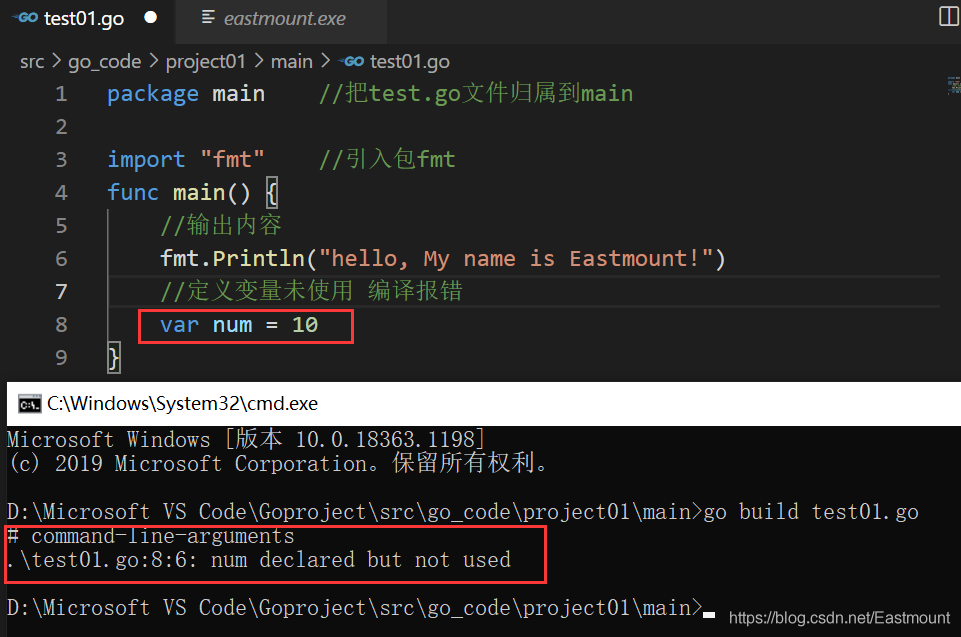Open the project01 breadcrumb

(205, 61)
